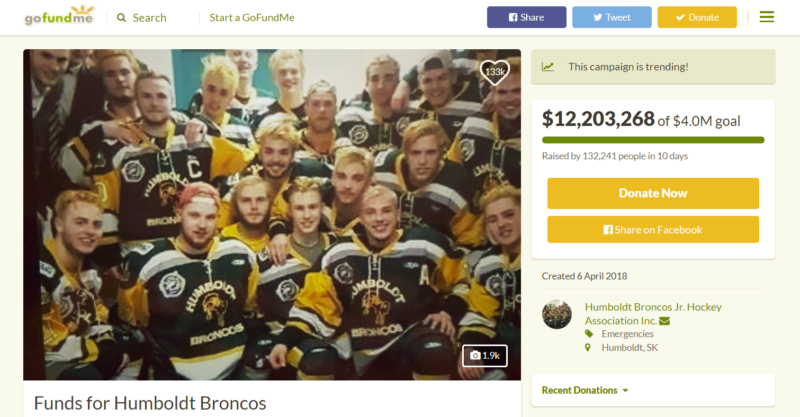Click the GoFundMe logo
This screenshot has width=800, height=417.
tap(59, 16)
